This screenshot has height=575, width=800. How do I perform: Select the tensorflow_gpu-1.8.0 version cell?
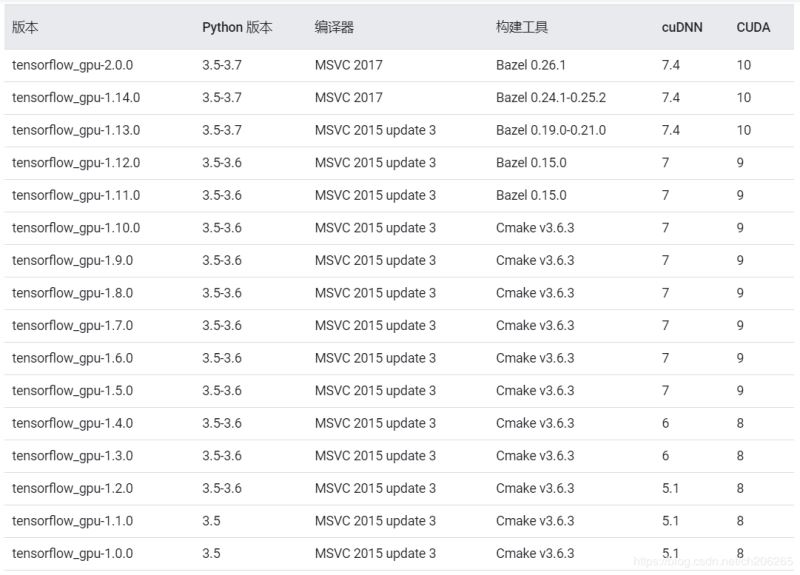point(72,293)
